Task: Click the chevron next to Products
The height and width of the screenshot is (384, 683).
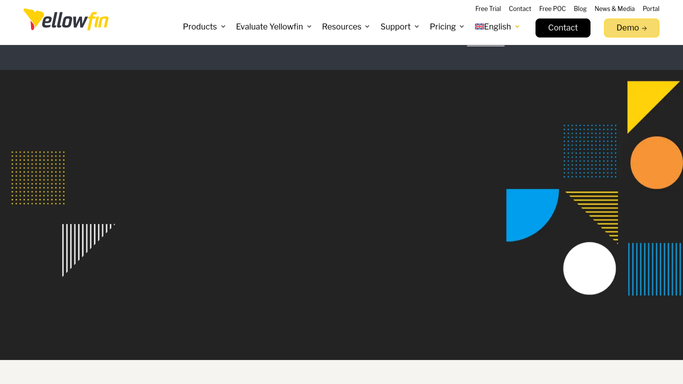Action: [x=223, y=27]
